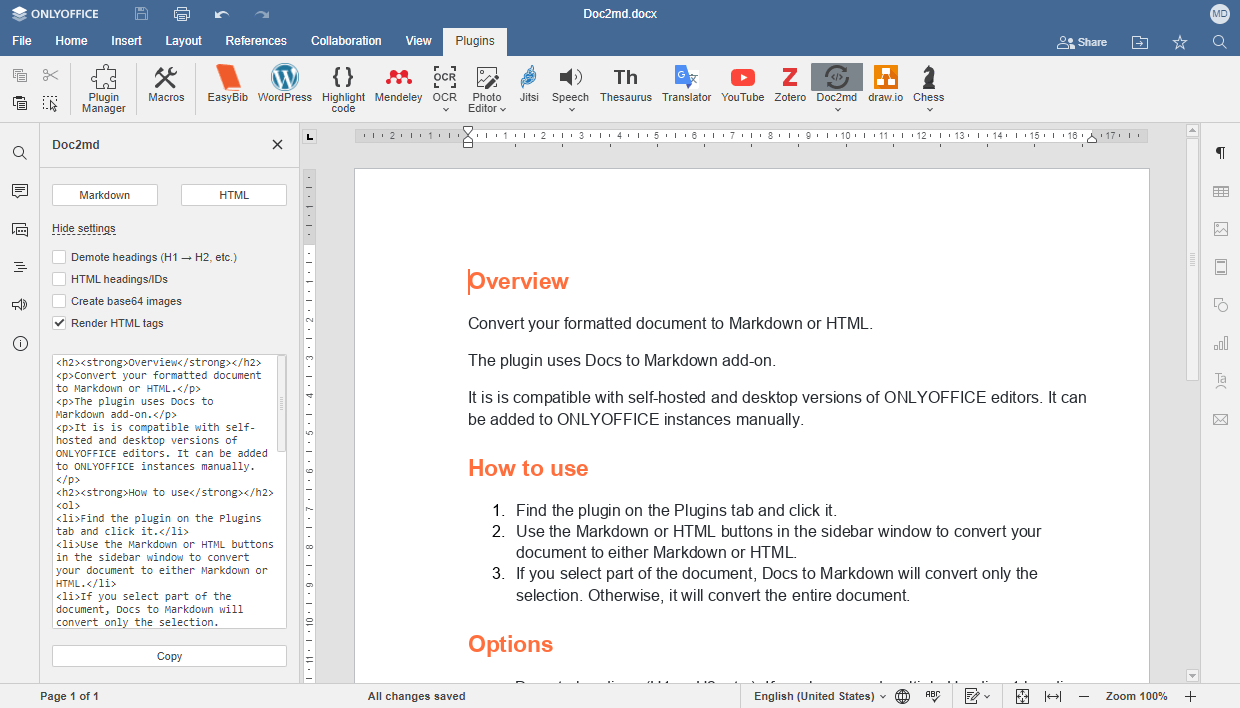Fit the page using the status bar icon
Viewport: 1240px width, 708px height.
(1022, 696)
